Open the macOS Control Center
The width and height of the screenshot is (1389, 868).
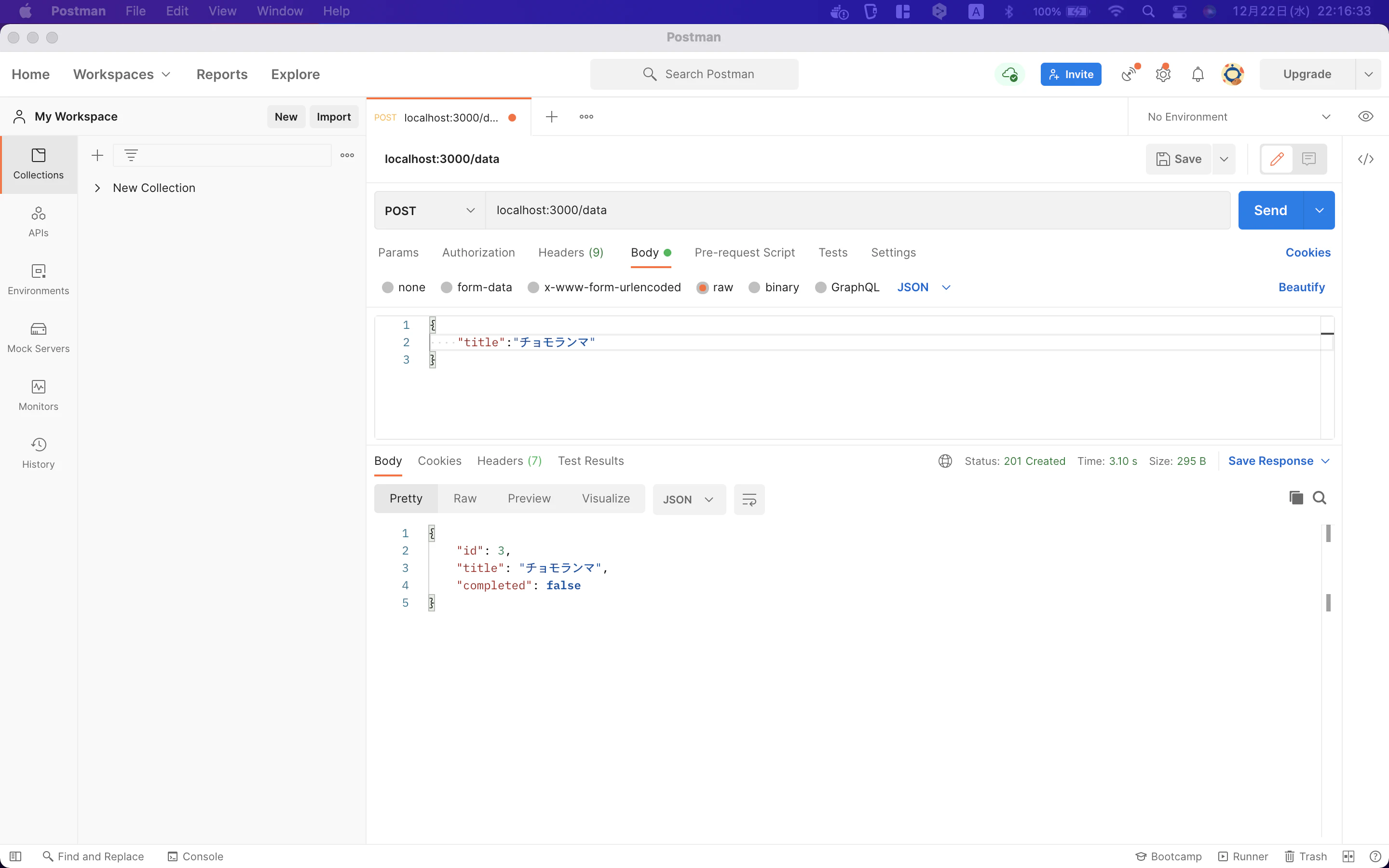click(x=1180, y=11)
